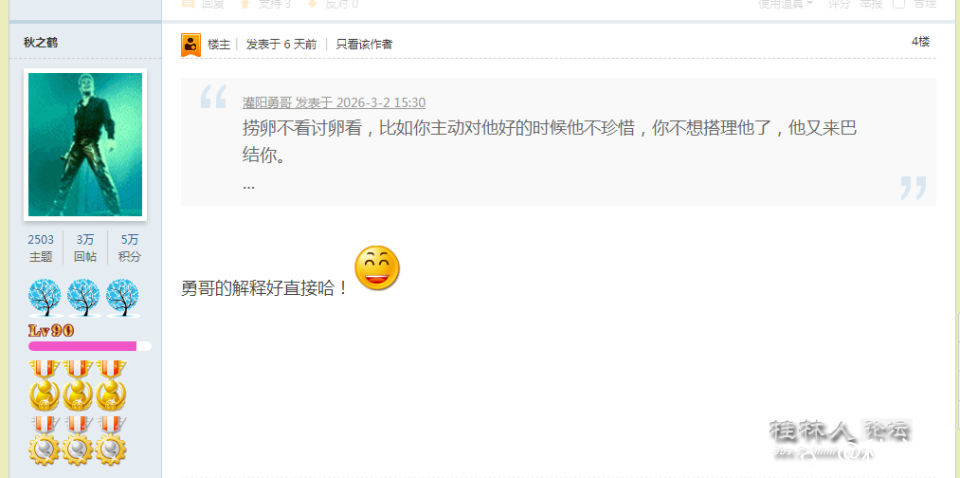View the 2503 主题 count
The width and height of the screenshot is (960, 478).
(40, 248)
